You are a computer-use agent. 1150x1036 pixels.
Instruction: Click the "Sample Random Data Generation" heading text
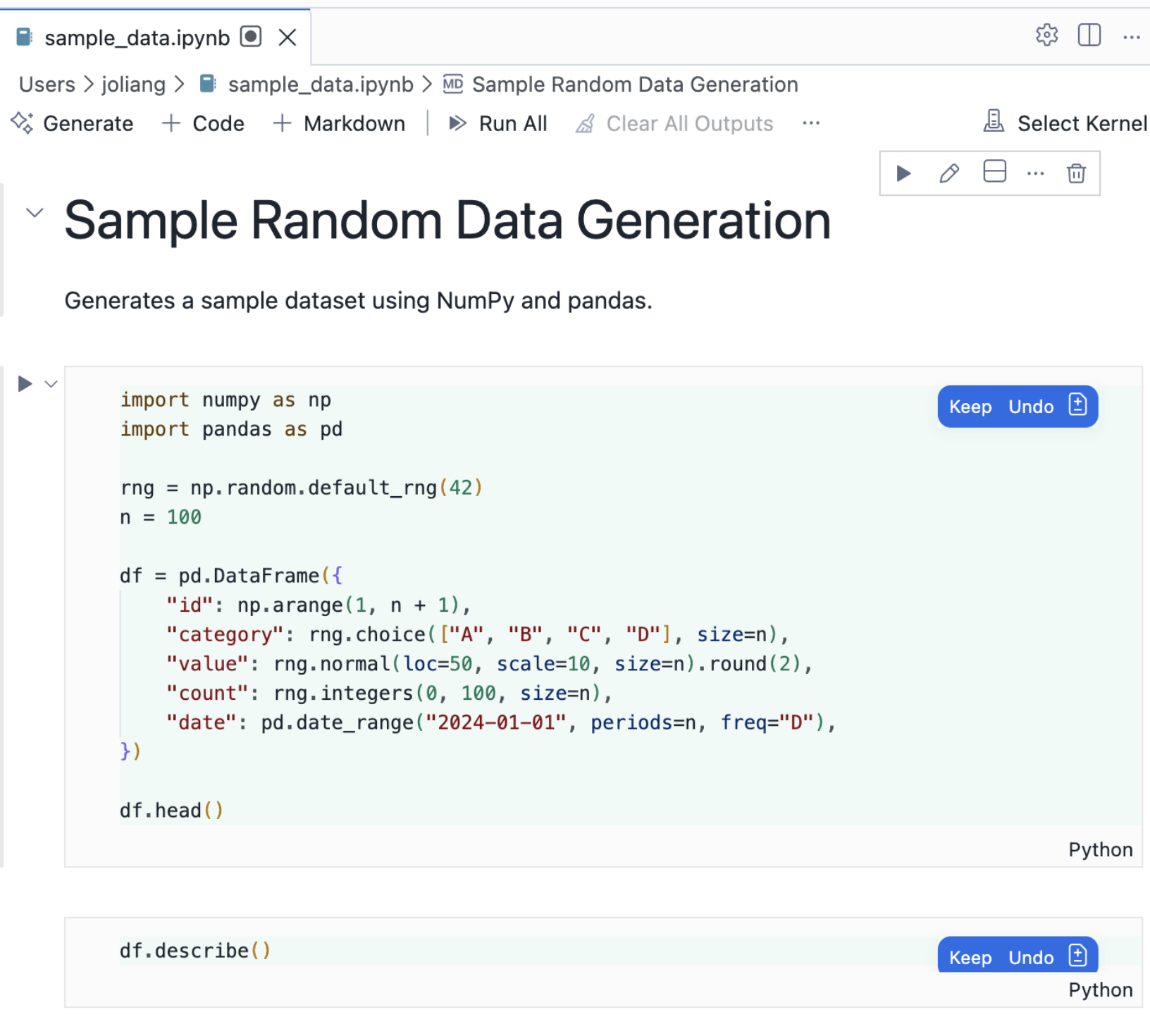coord(447,221)
